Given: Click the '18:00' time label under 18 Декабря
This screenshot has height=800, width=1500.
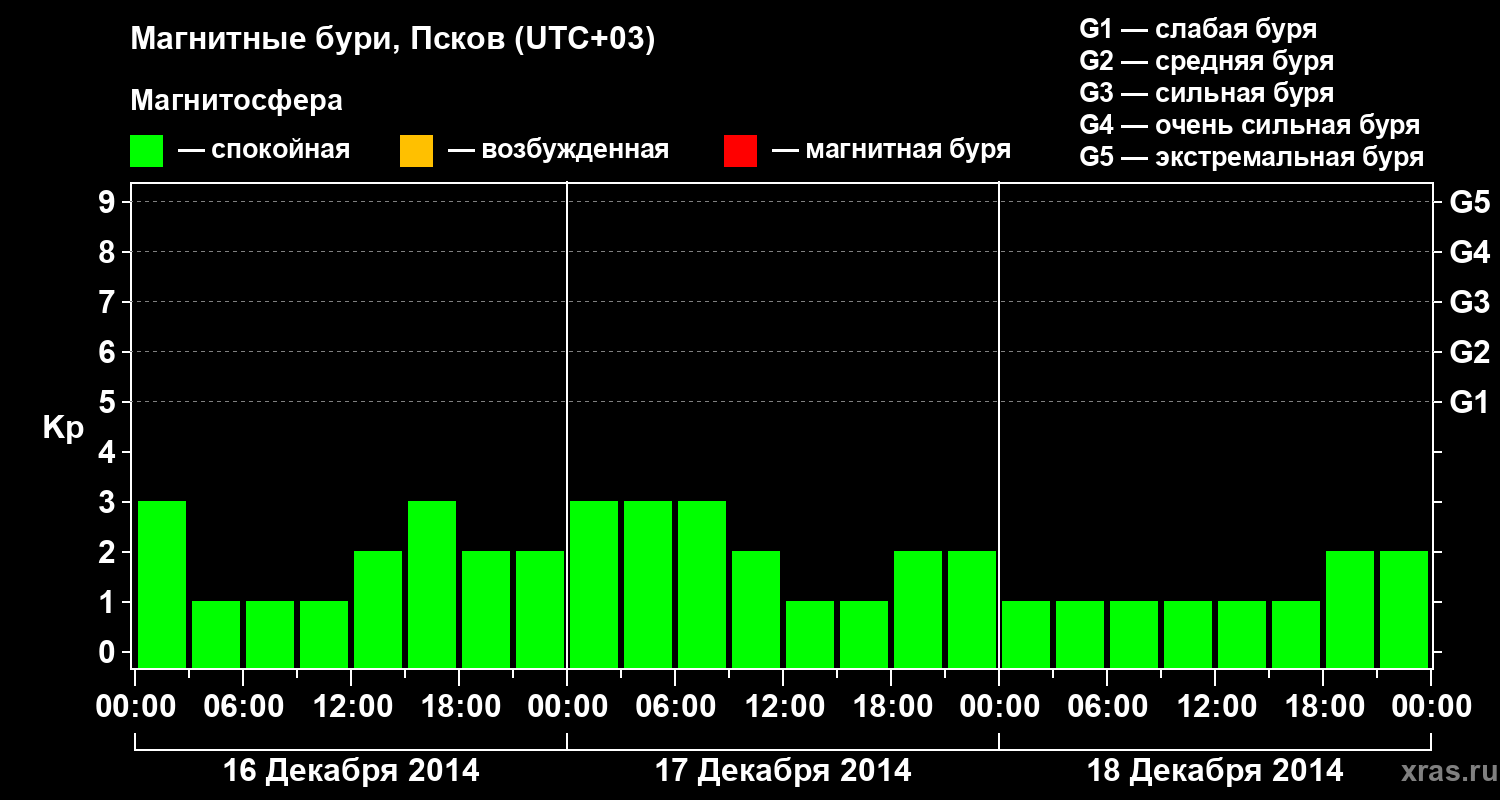Looking at the screenshot, I should (1323, 707).
